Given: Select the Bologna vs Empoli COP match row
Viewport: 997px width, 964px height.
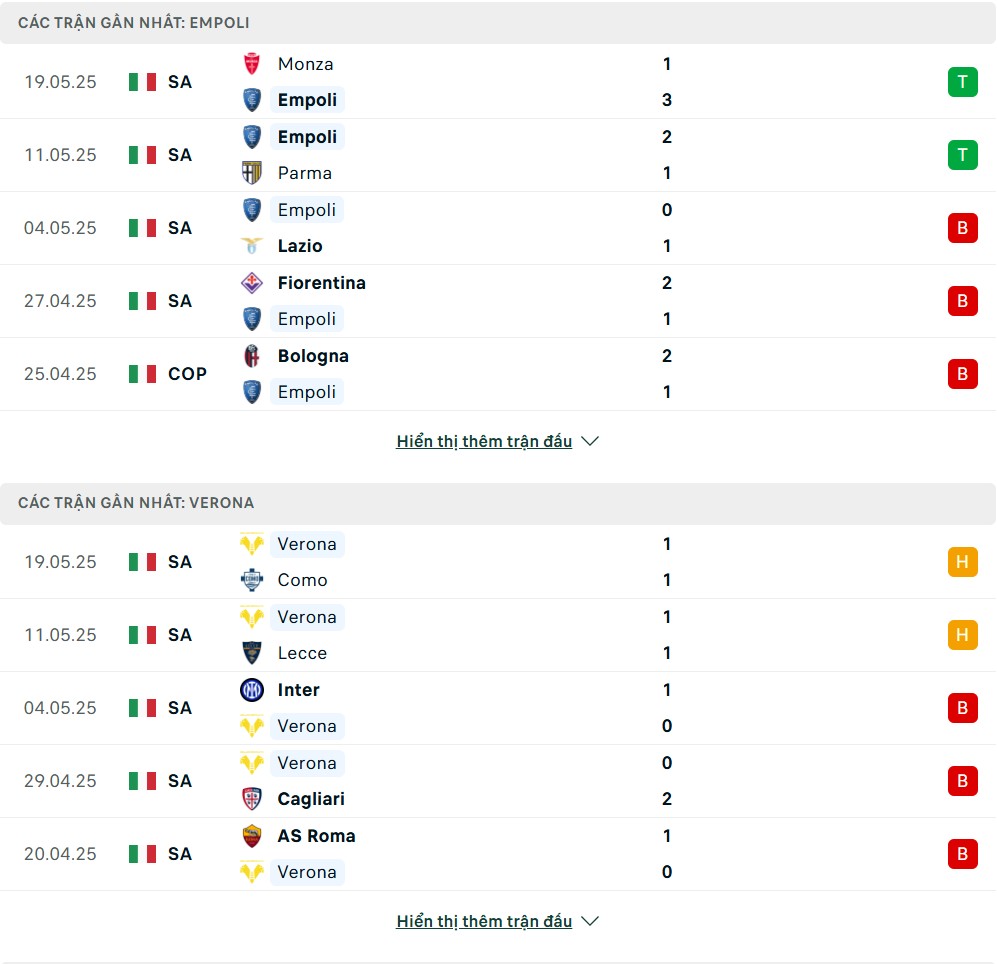Looking at the screenshot, I should point(498,374).
